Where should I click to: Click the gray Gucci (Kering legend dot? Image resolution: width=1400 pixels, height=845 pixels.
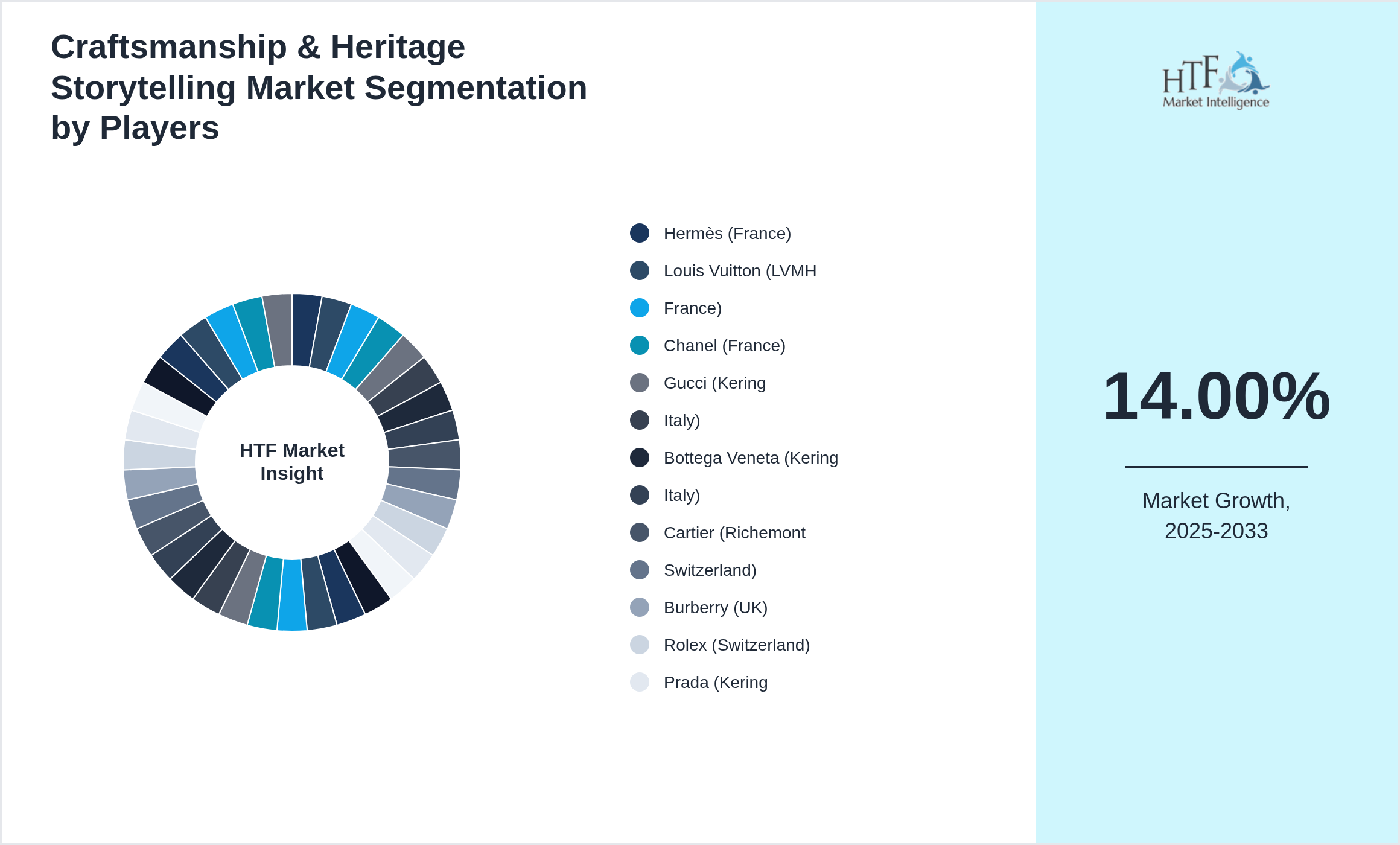point(640,383)
